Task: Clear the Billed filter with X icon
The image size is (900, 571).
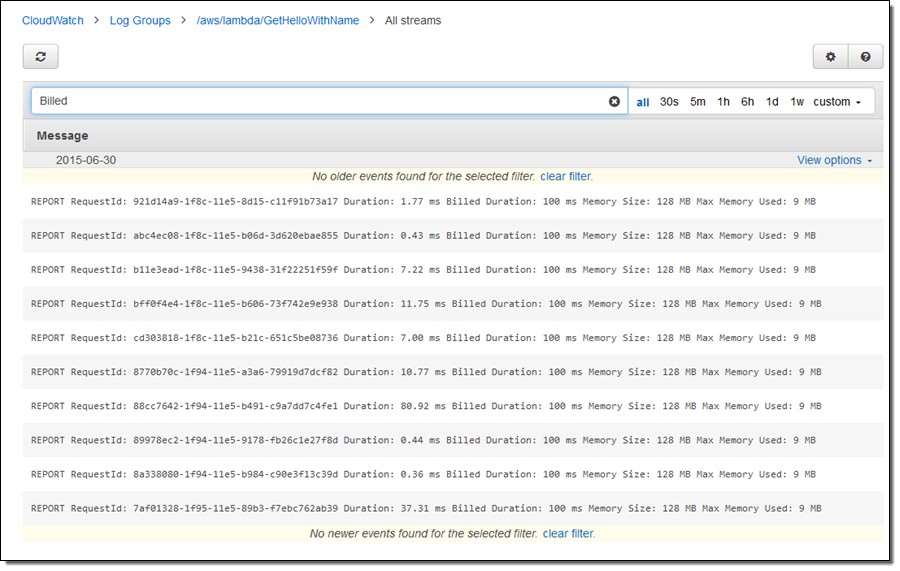Action: pos(615,101)
